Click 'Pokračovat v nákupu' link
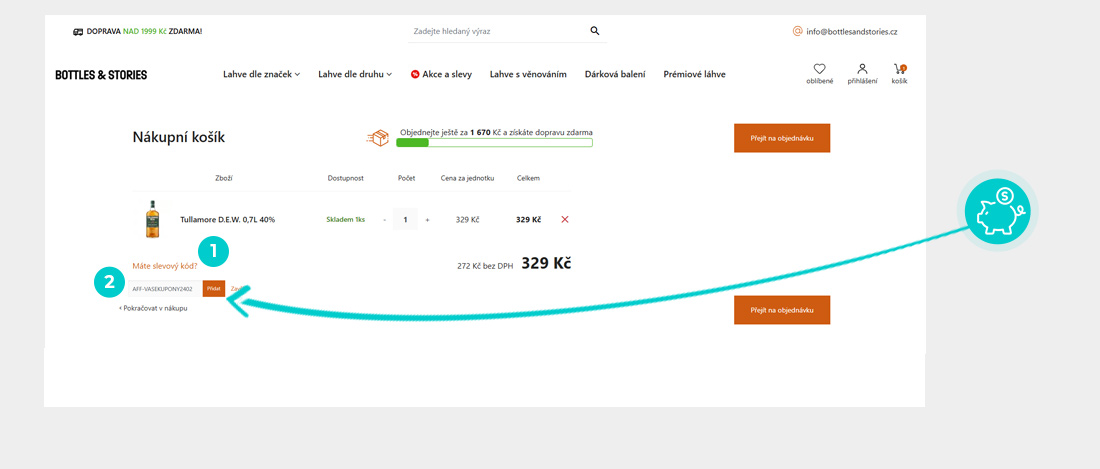The width and height of the screenshot is (1100, 469). click(153, 308)
